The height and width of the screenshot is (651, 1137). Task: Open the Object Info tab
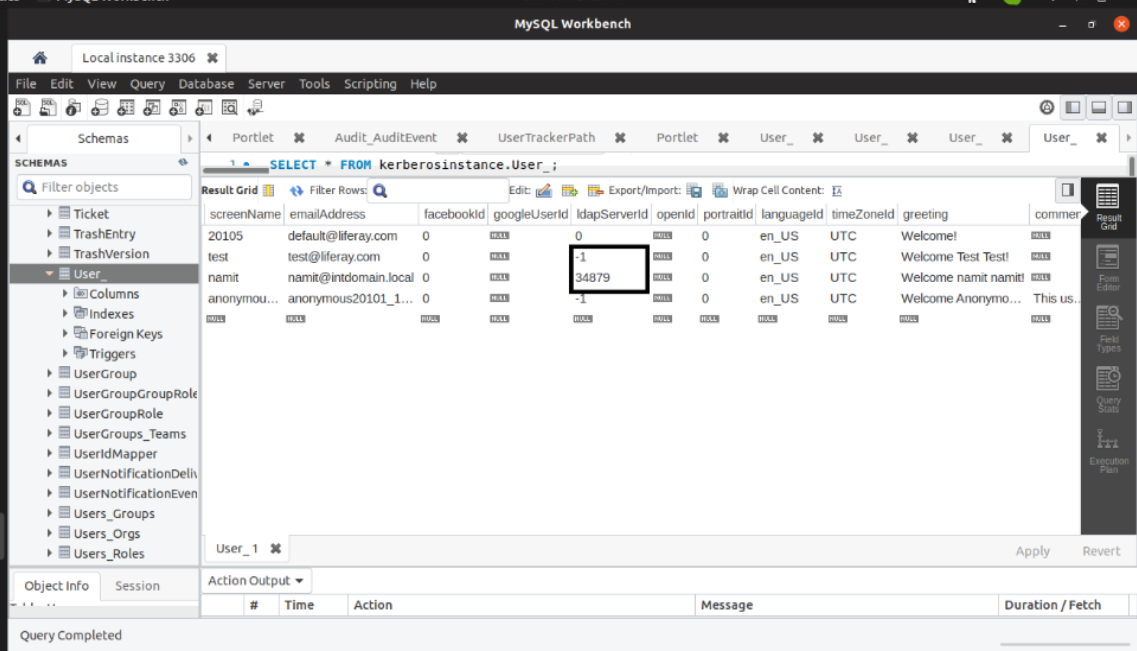pyautogui.click(x=57, y=586)
